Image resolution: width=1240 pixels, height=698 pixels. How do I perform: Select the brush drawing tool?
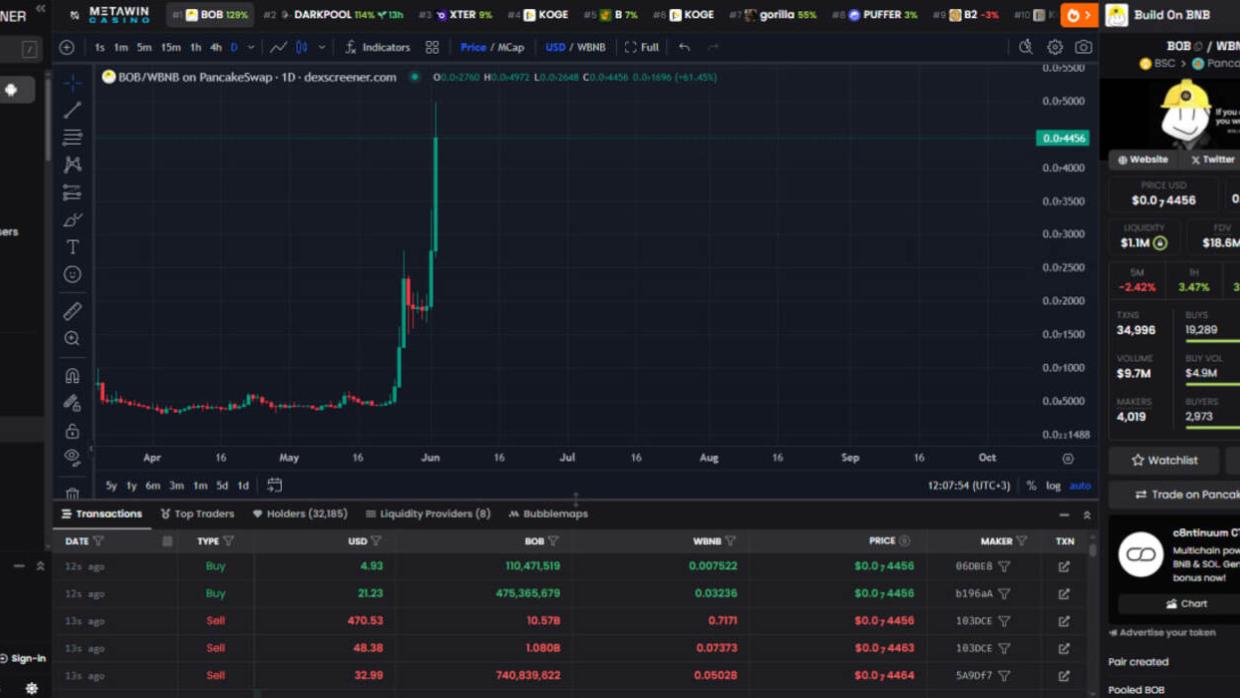[72, 220]
